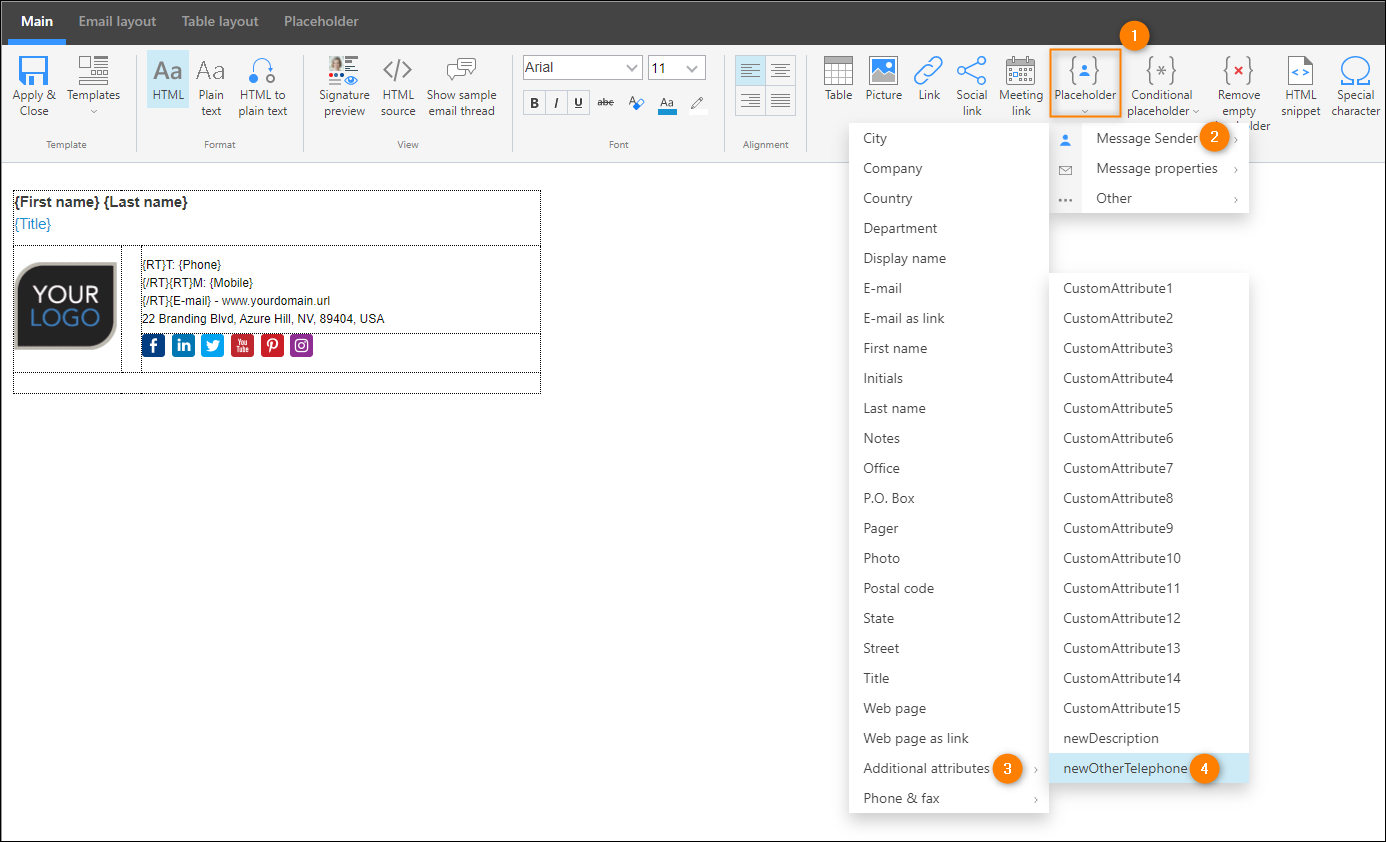1386x842 pixels.
Task: Expand Additional attributes submenu
Action: 948,768
